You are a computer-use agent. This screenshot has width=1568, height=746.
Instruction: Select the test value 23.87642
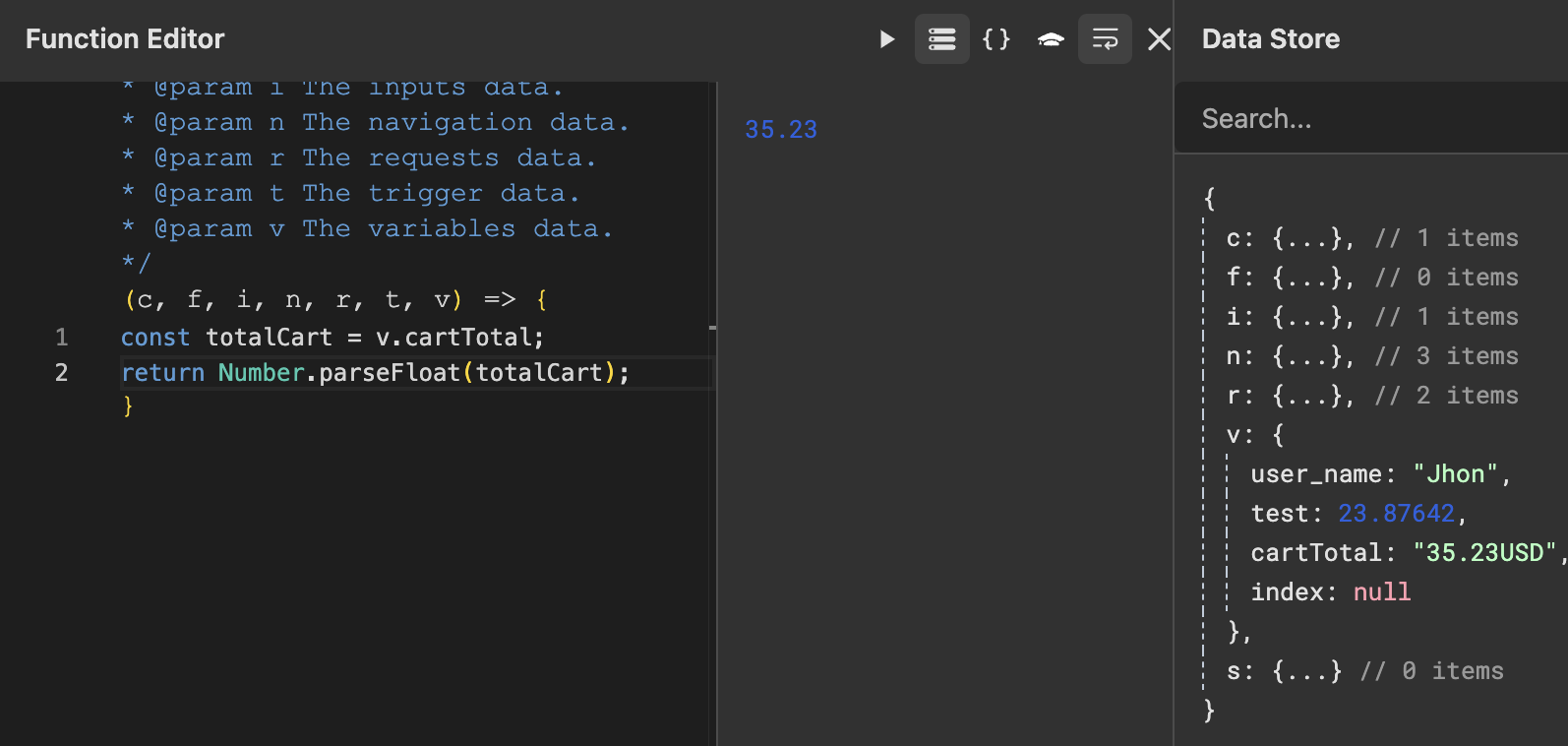click(x=1396, y=514)
